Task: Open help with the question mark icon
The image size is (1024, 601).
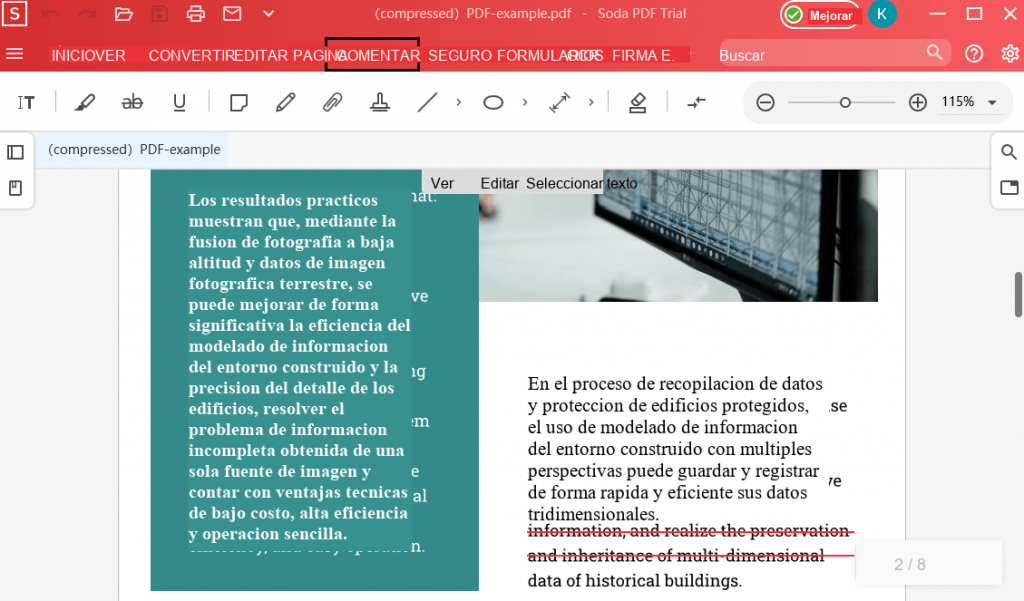Action: coord(974,54)
